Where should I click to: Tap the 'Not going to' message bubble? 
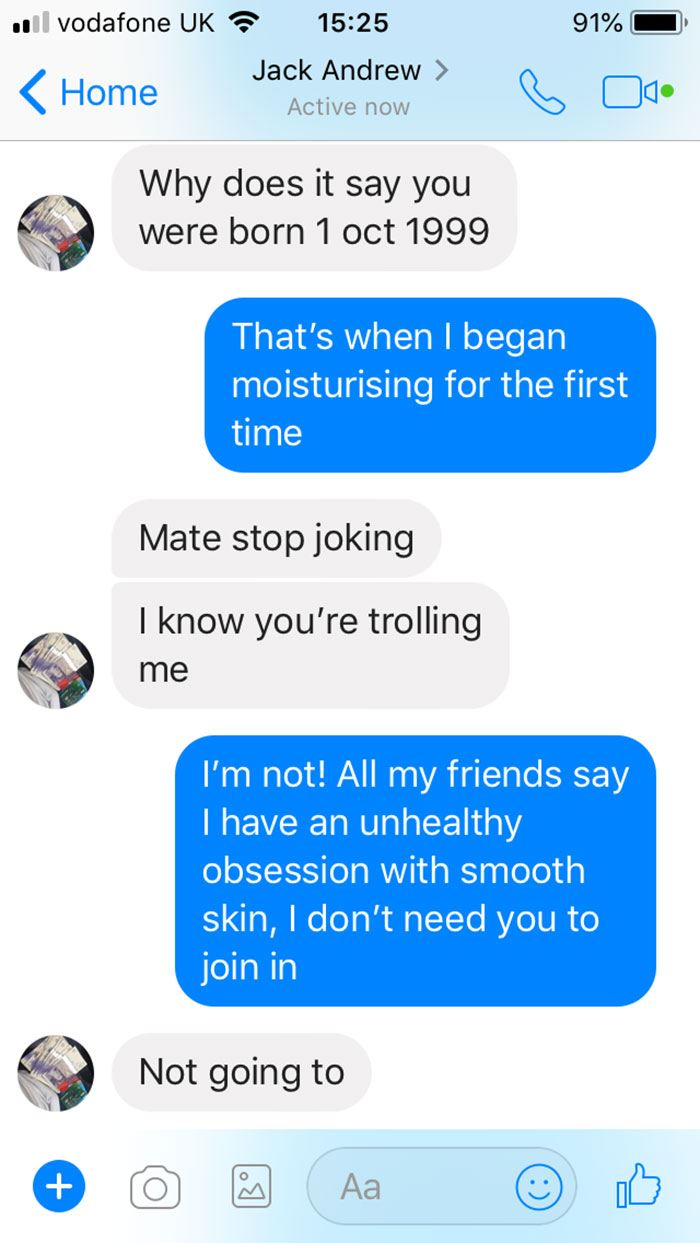point(241,1072)
